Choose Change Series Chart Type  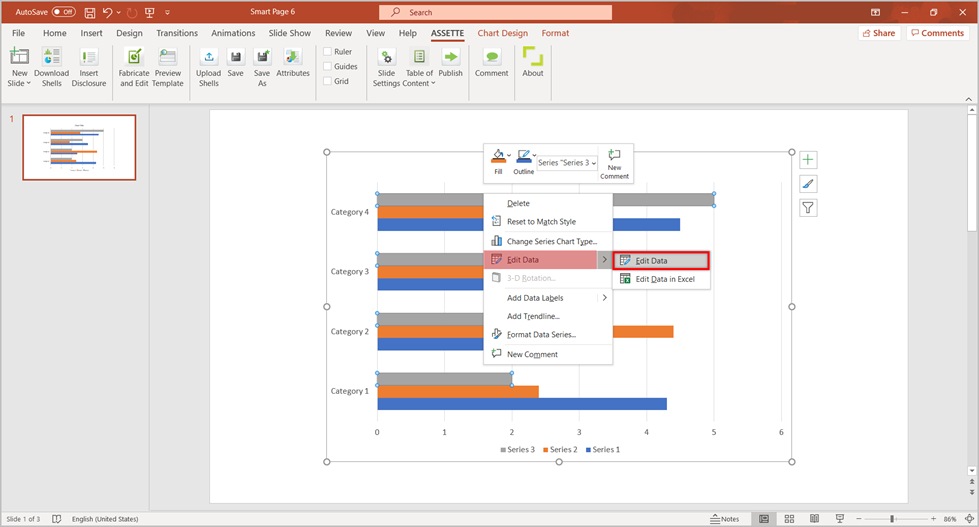(548, 241)
